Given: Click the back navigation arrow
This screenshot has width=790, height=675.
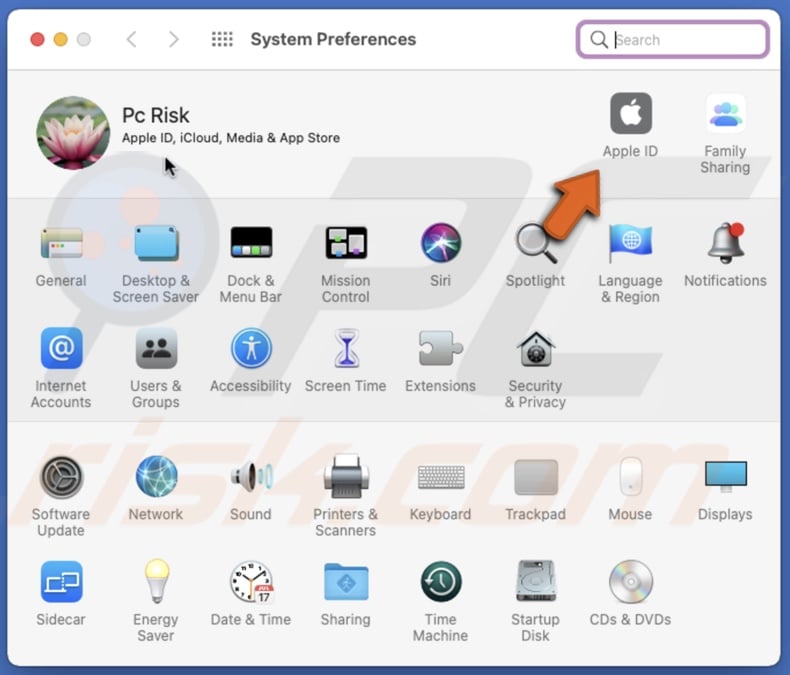Looking at the screenshot, I should click(131, 39).
